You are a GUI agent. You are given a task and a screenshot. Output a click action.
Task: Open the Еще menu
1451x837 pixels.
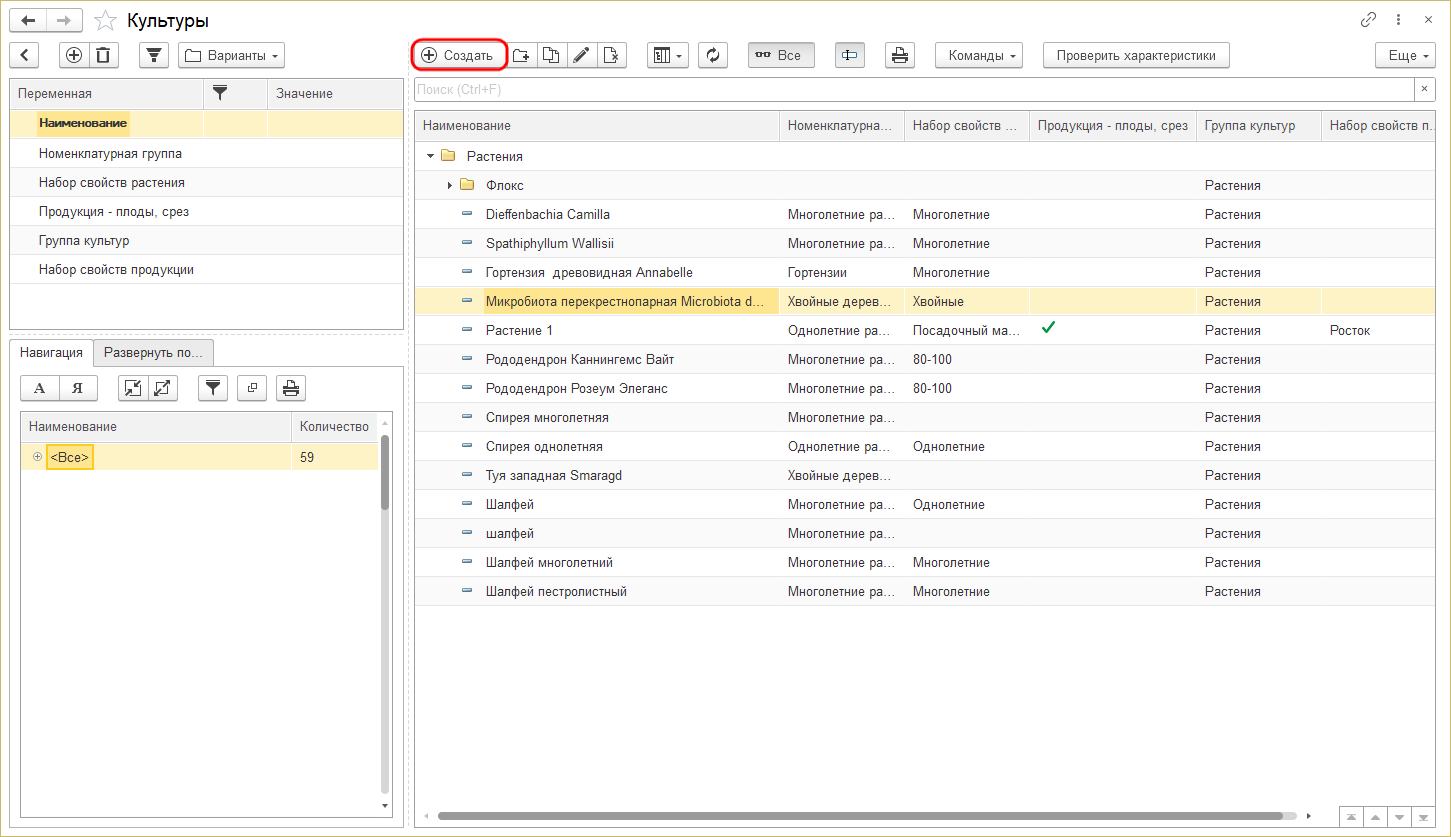click(x=1405, y=56)
